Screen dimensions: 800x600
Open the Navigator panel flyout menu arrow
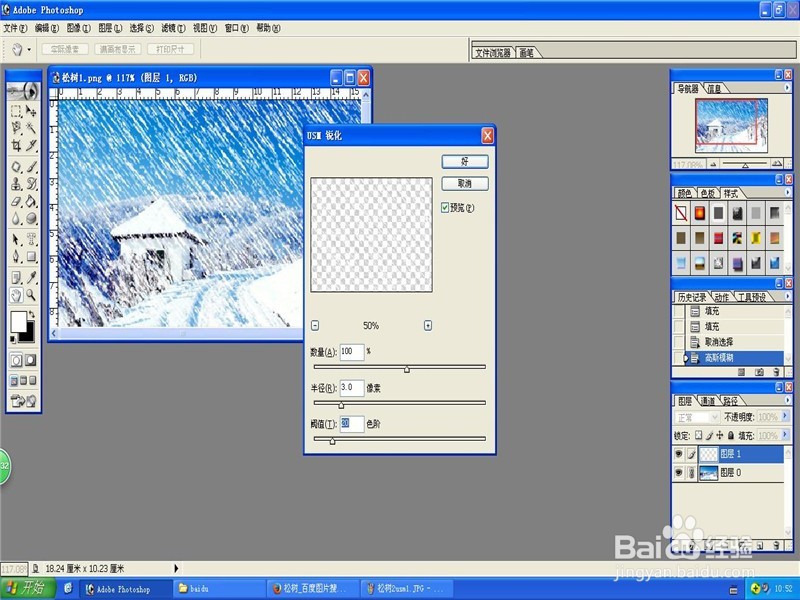click(787, 88)
